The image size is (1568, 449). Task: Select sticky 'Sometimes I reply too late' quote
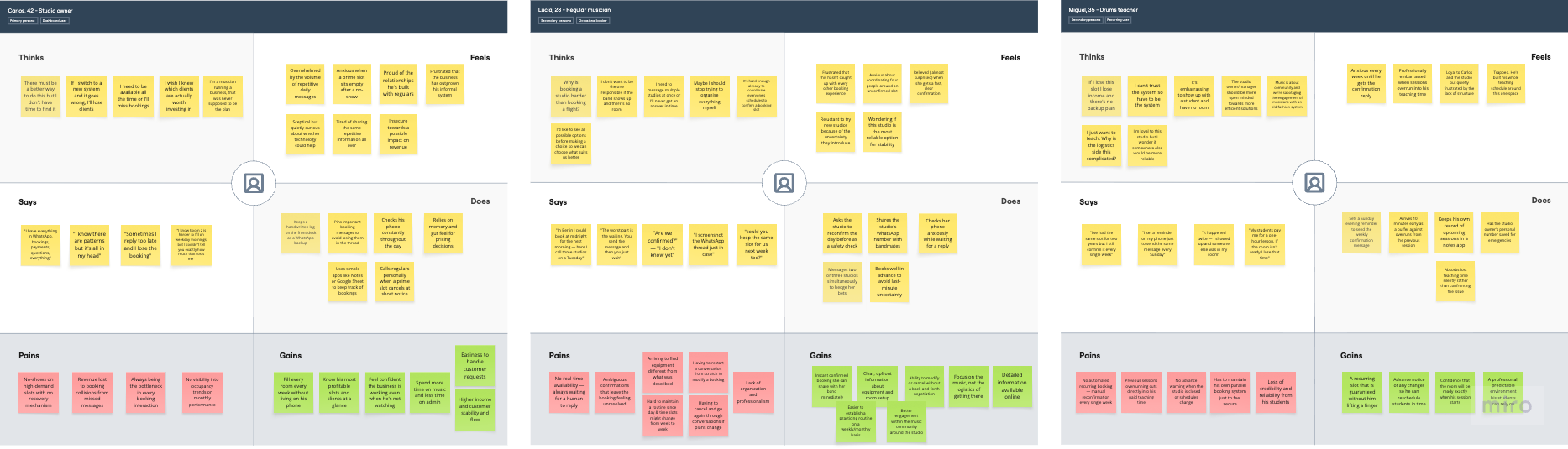140,245
